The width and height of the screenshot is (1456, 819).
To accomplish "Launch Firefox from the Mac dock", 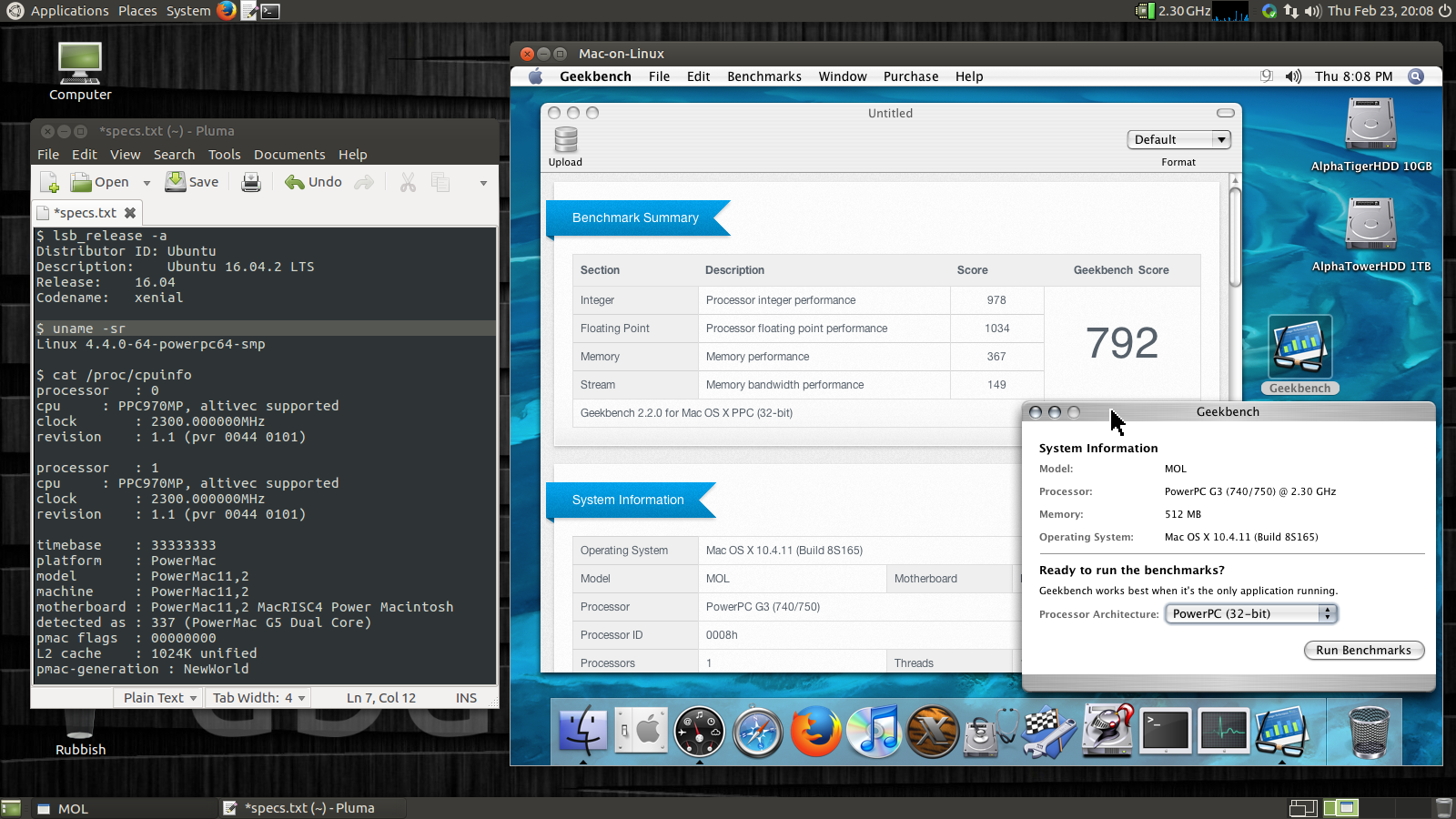I will (815, 732).
